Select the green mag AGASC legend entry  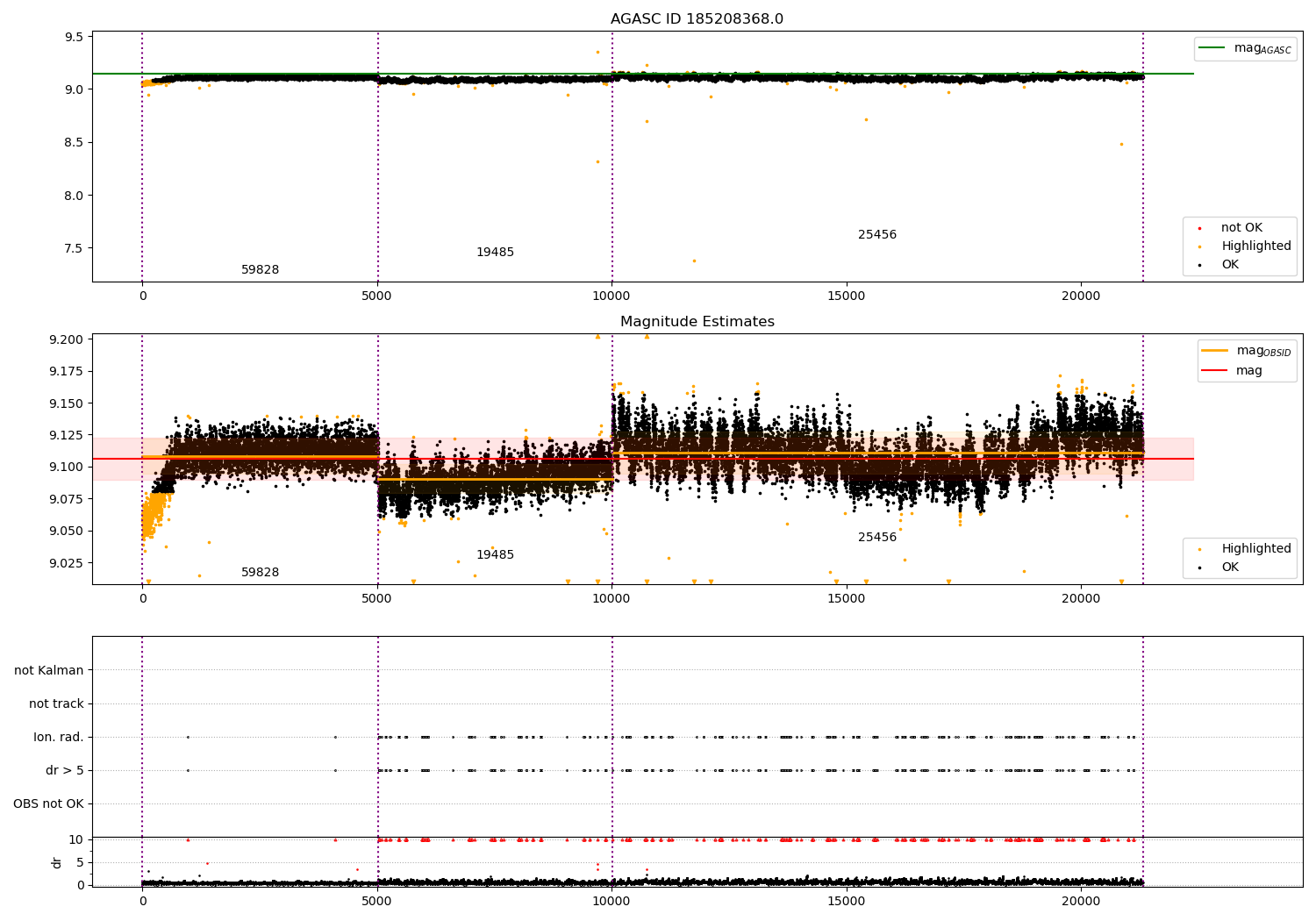pyautogui.click(x=1245, y=48)
